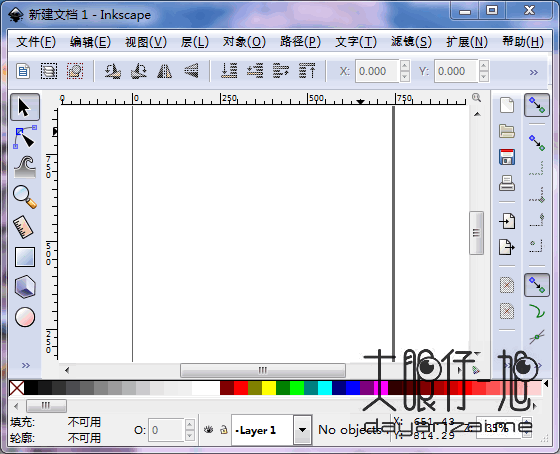Screen dimensions: 560x454
Task: Click the horizontal canvas scrollbar thumb
Action: coord(263,370)
